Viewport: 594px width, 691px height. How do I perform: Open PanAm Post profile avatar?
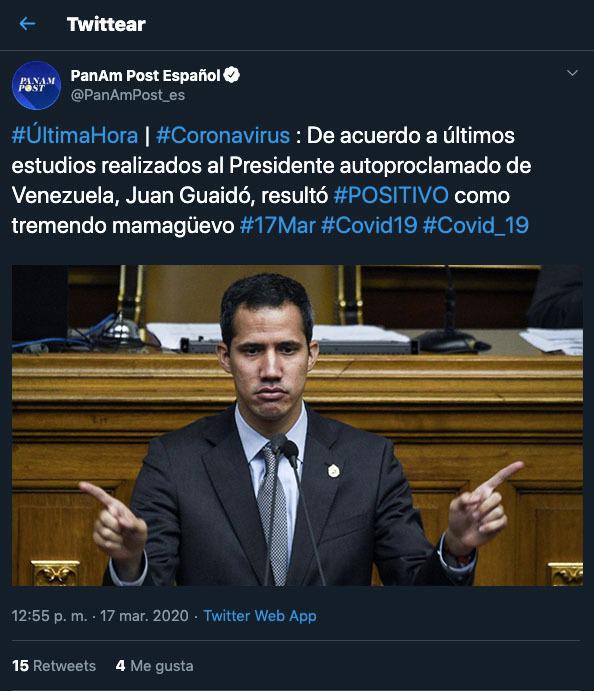tap(36, 85)
